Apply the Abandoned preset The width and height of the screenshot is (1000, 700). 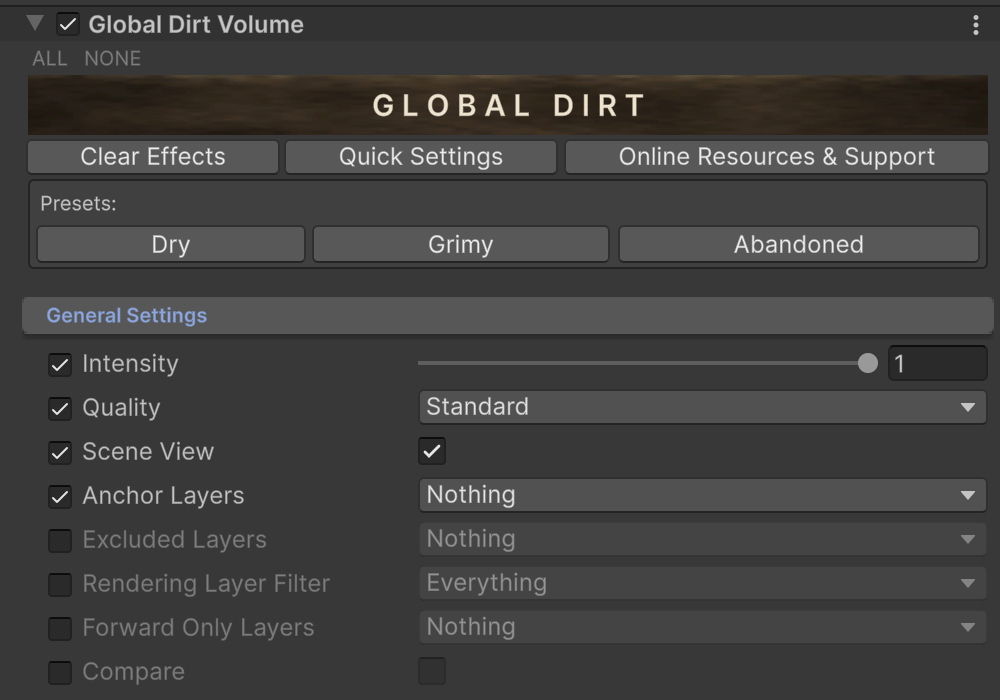click(798, 244)
